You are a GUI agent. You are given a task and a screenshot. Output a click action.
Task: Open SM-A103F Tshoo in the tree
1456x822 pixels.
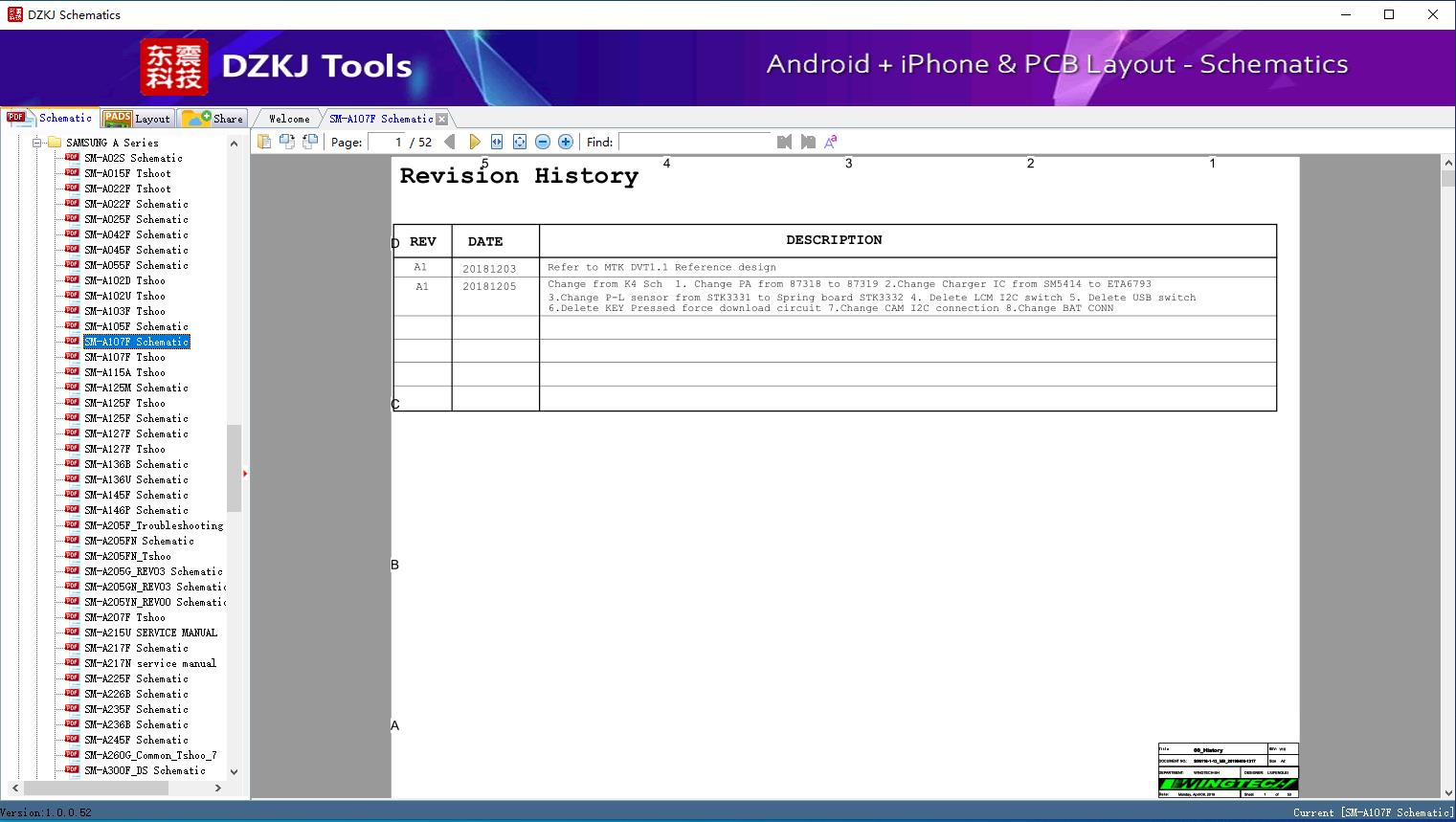click(x=124, y=311)
